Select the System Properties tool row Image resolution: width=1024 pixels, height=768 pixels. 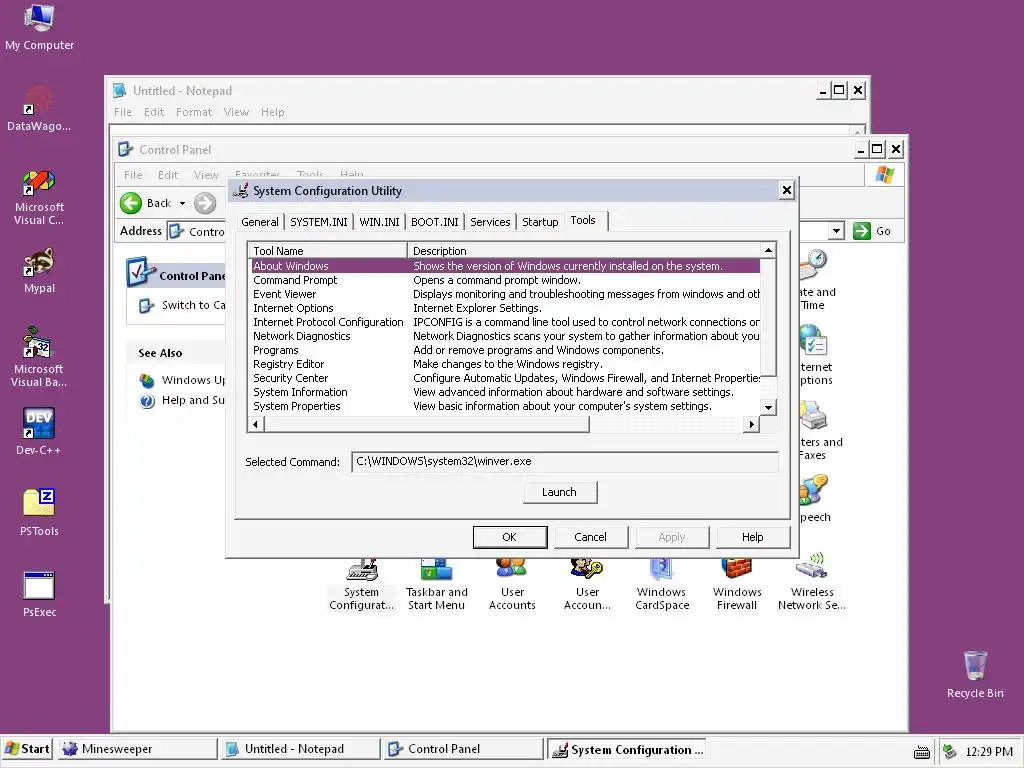point(505,406)
